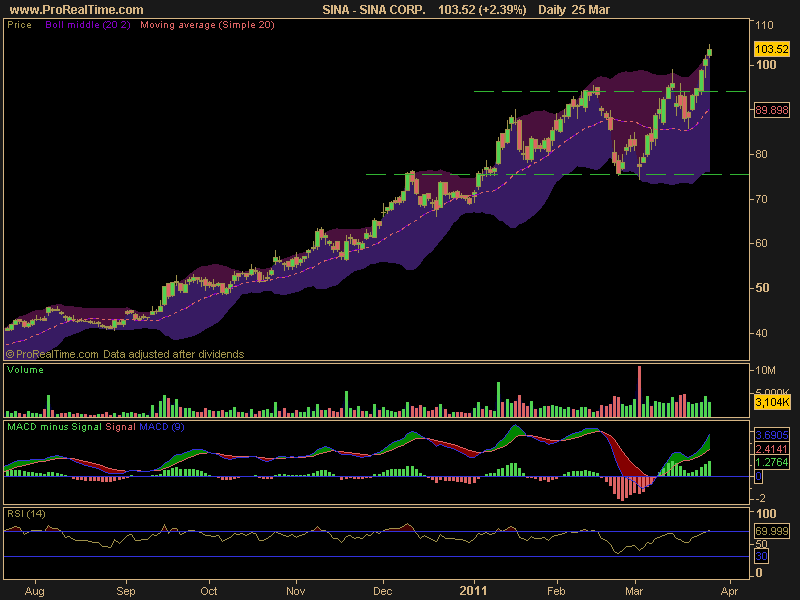
Task: Select the blue MACD (9) legend label
Action: tap(162, 427)
